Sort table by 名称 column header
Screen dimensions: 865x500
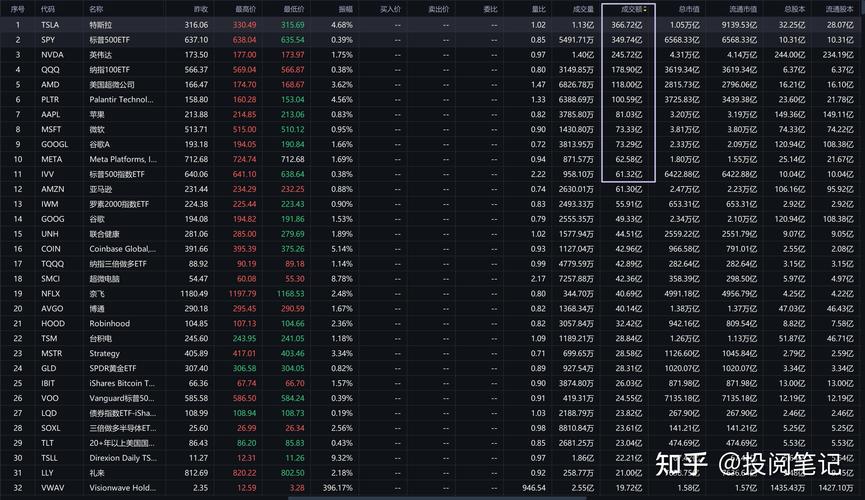96,9
